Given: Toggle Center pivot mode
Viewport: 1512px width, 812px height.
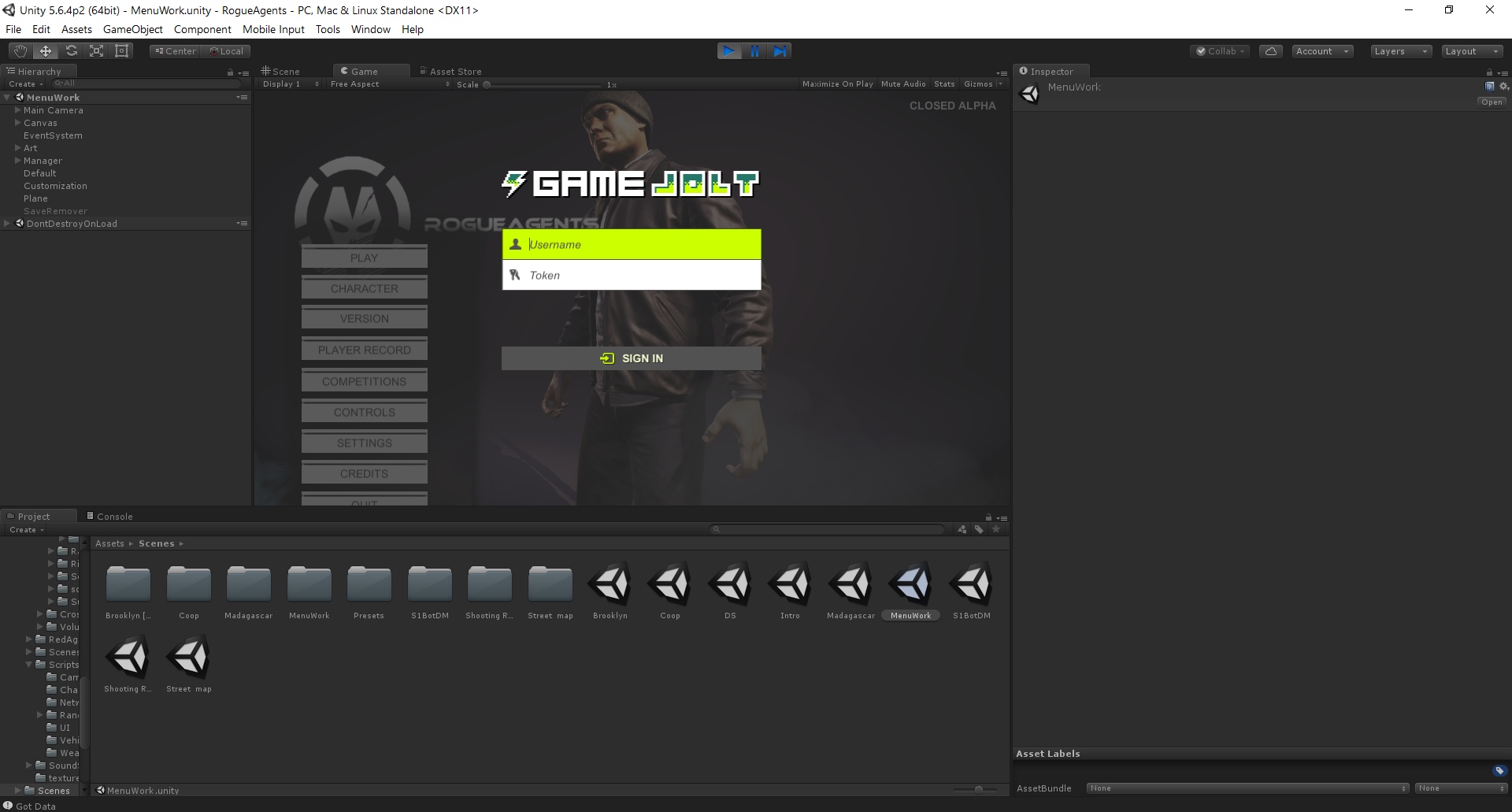Looking at the screenshot, I should pyautogui.click(x=174, y=50).
